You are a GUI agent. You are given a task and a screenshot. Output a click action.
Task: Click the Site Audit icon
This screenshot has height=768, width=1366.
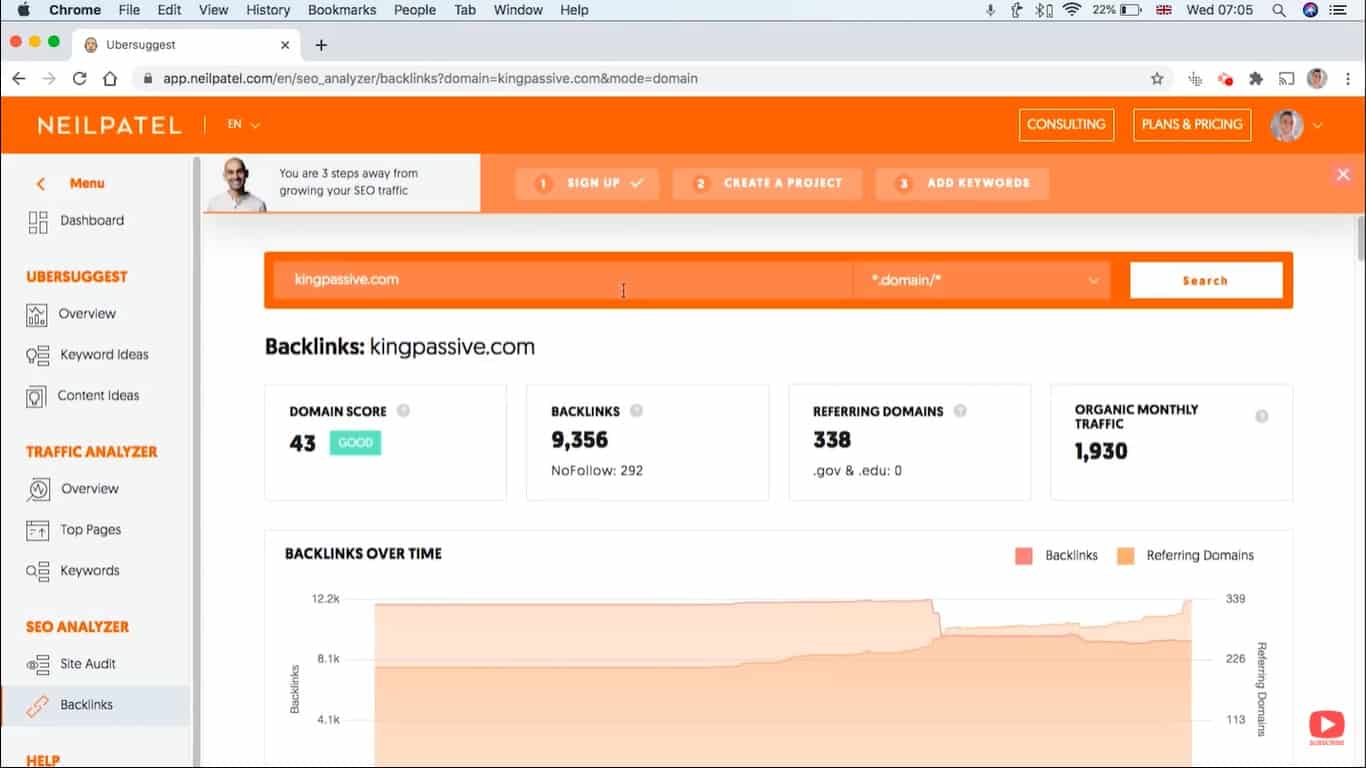pyautogui.click(x=37, y=664)
